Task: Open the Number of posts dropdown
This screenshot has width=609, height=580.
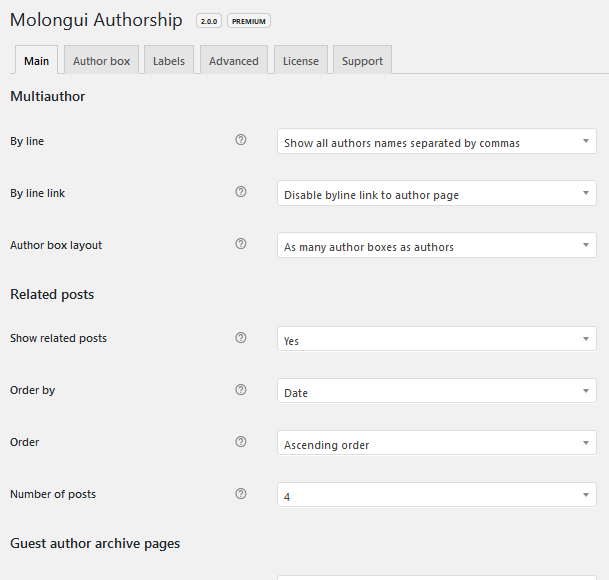Action: pyautogui.click(x=436, y=496)
